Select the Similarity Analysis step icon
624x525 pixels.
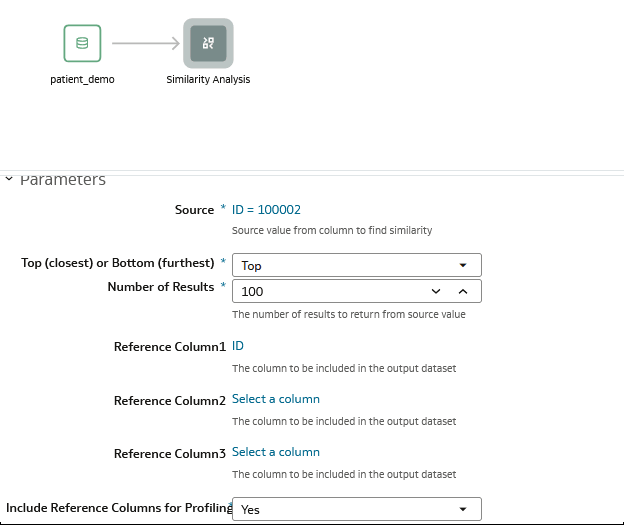[x=208, y=43]
